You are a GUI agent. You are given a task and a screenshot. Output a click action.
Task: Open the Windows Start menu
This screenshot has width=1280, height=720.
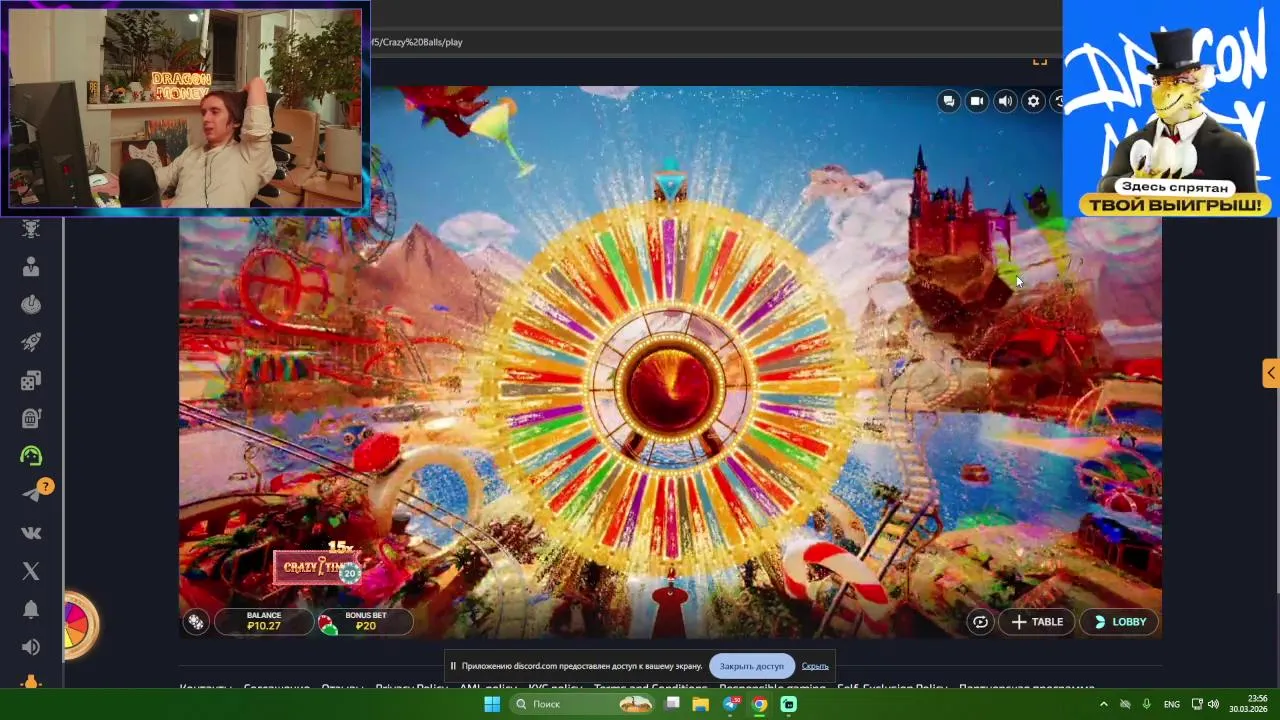coord(492,704)
